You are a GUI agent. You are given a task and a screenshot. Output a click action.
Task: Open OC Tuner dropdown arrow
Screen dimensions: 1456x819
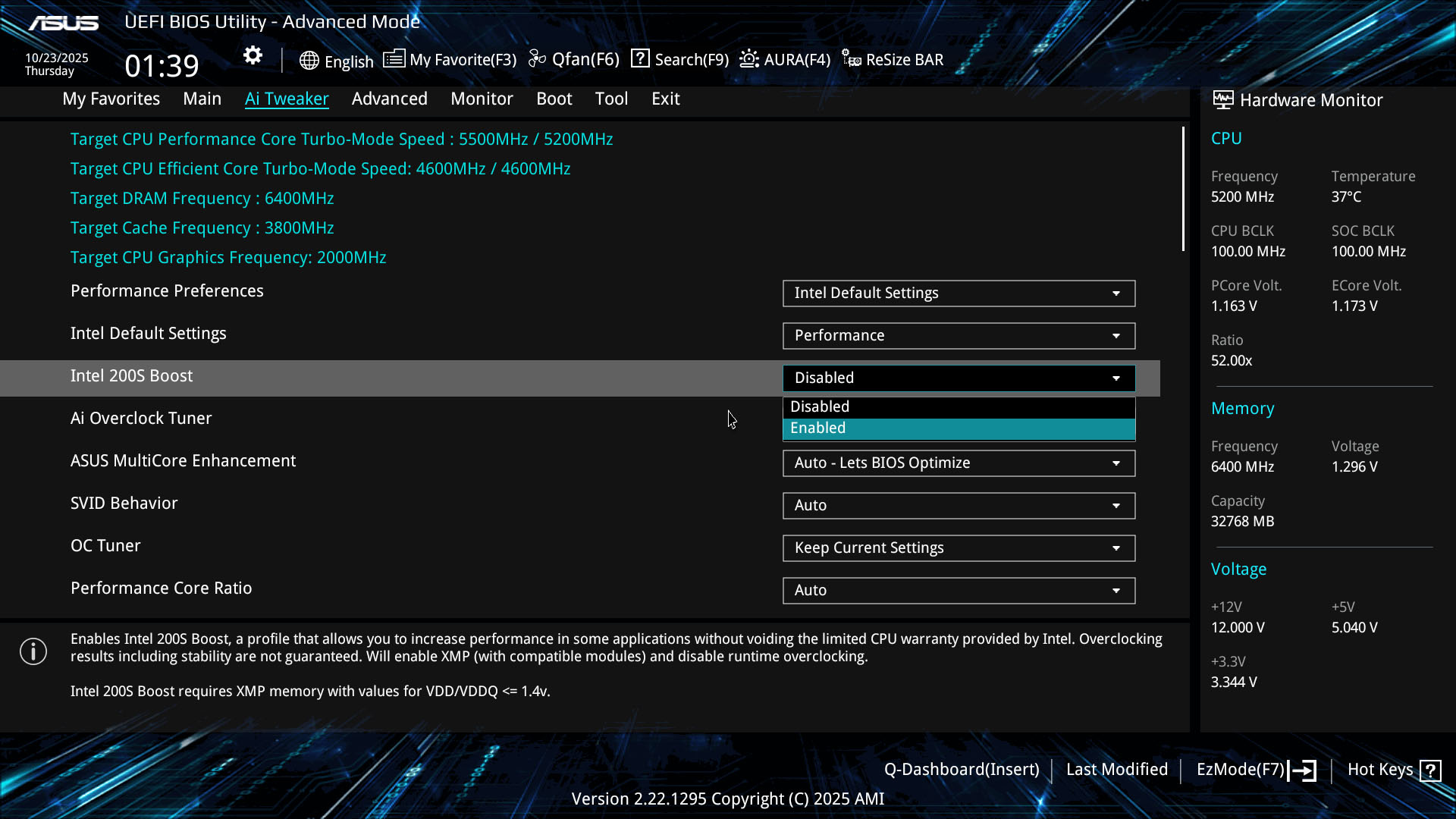[x=1116, y=548]
